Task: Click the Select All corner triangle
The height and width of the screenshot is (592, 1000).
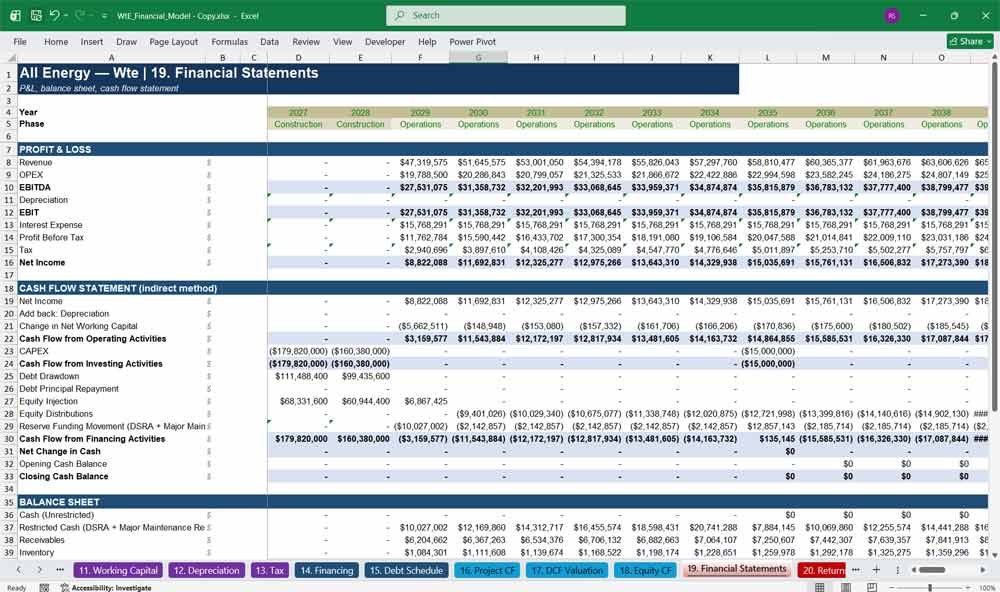Action: (x=10, y=58)
